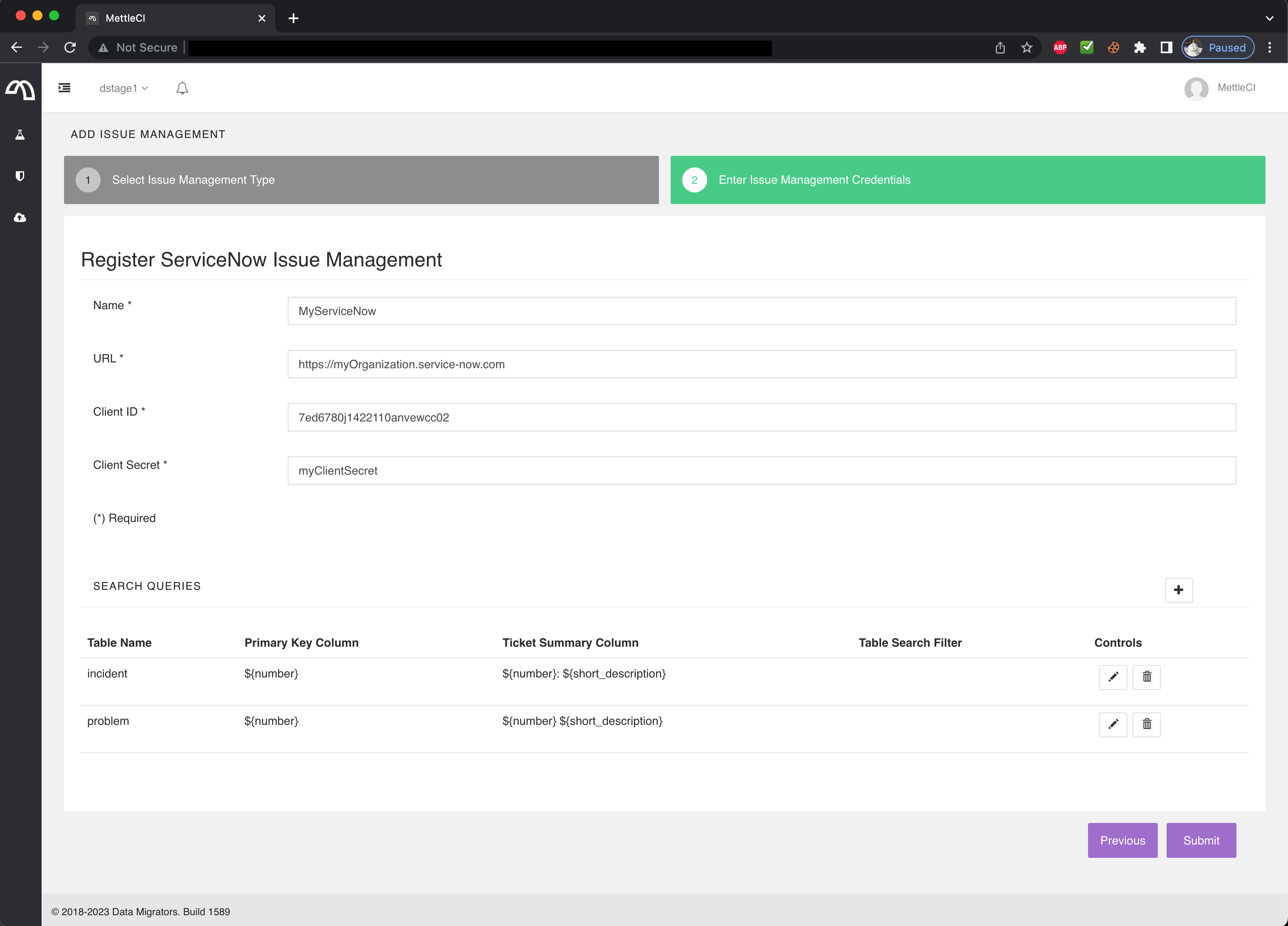The image size is (1288, 926).
Task: Delete the problem row using trash icon
Action: pyautogui.click(x=1147, y=724)
